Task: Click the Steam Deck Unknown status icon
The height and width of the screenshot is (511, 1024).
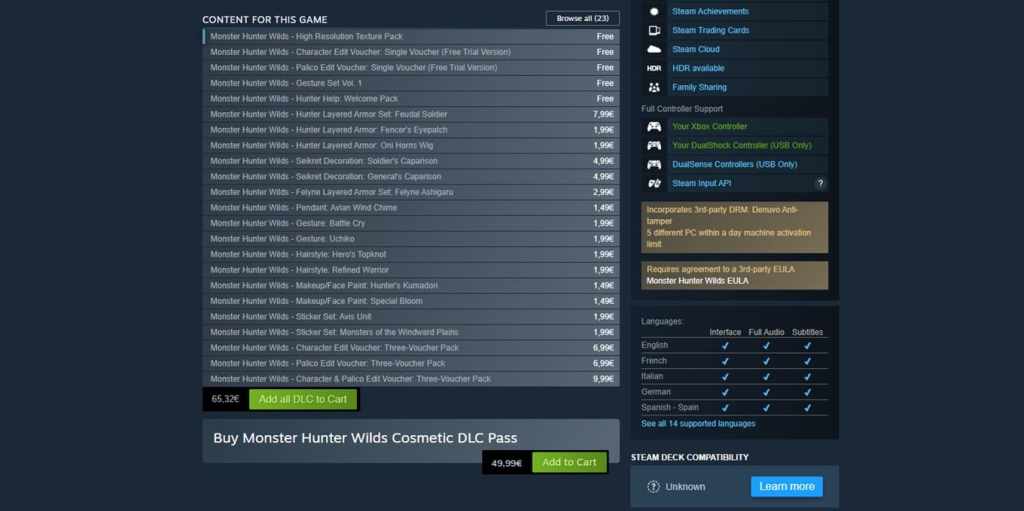Action: point(654,487)
